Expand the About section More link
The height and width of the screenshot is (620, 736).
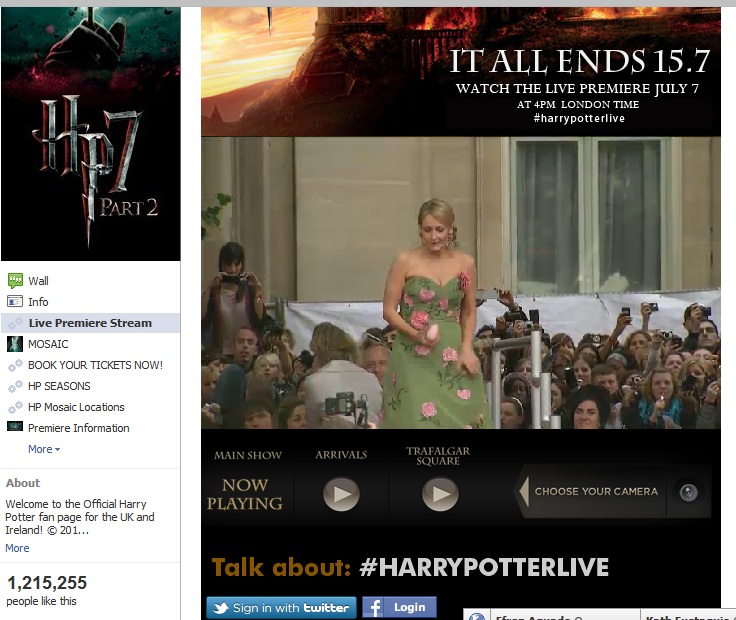click(17, 548)
